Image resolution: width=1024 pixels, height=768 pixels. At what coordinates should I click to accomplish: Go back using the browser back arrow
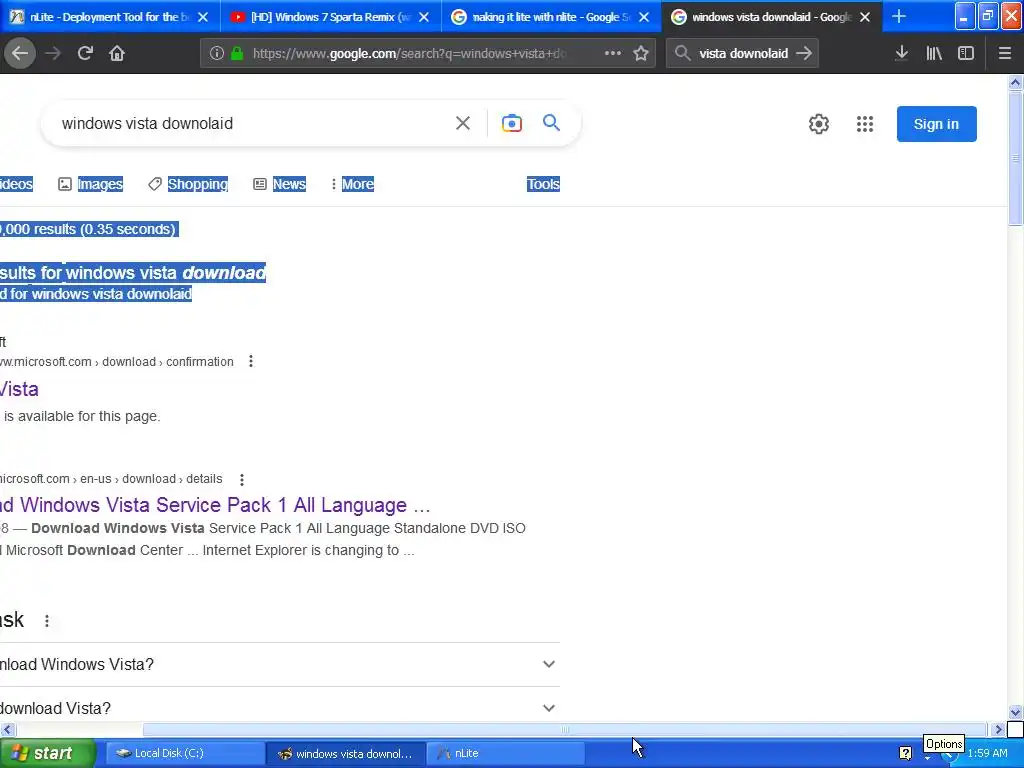[20, 54]
